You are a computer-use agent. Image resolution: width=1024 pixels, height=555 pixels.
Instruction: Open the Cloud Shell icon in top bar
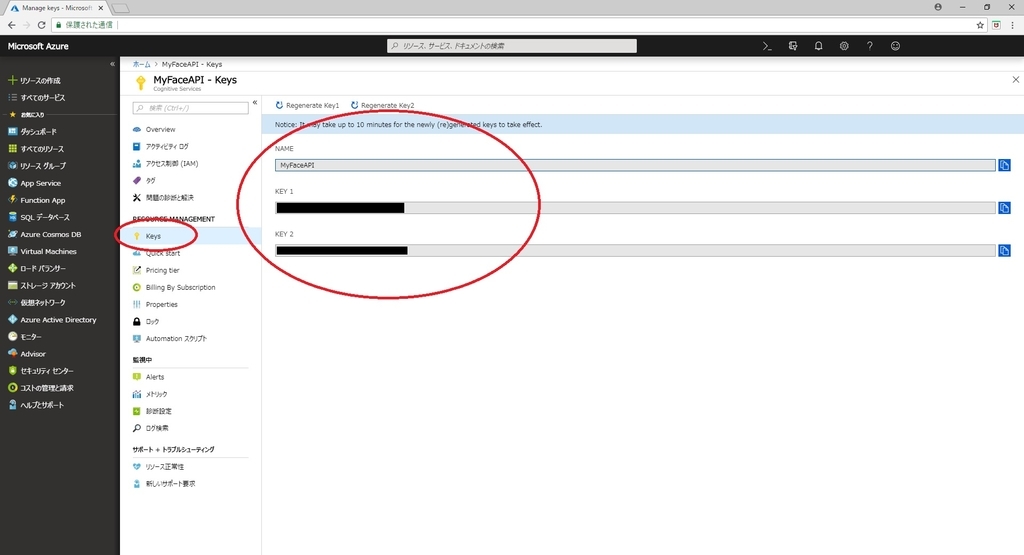coord(767,46)
